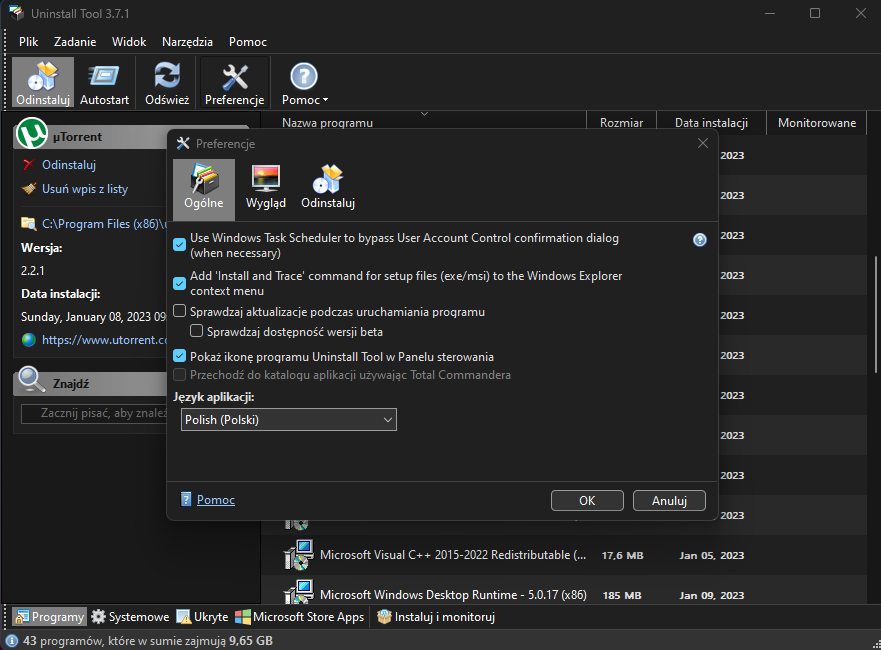Image resolution: width=881 pixels, height=650 pixels.
Task: Click the sort arrow above Nazwa programu column
Action: 425,113
